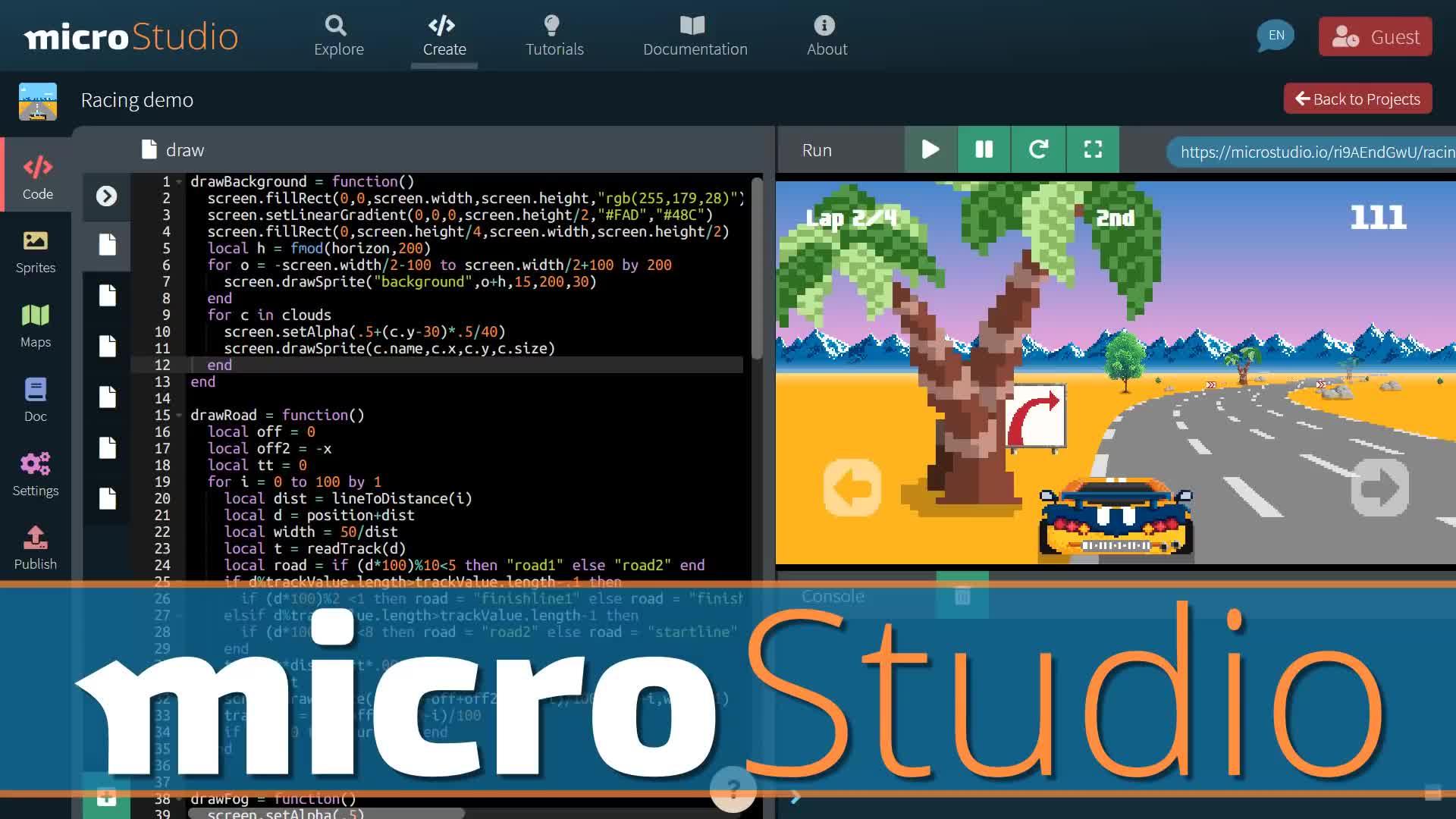Viewport: 1456px width, 819px height.
Task: Click the Tutorials nav item
Action: [x=554, y=35]
